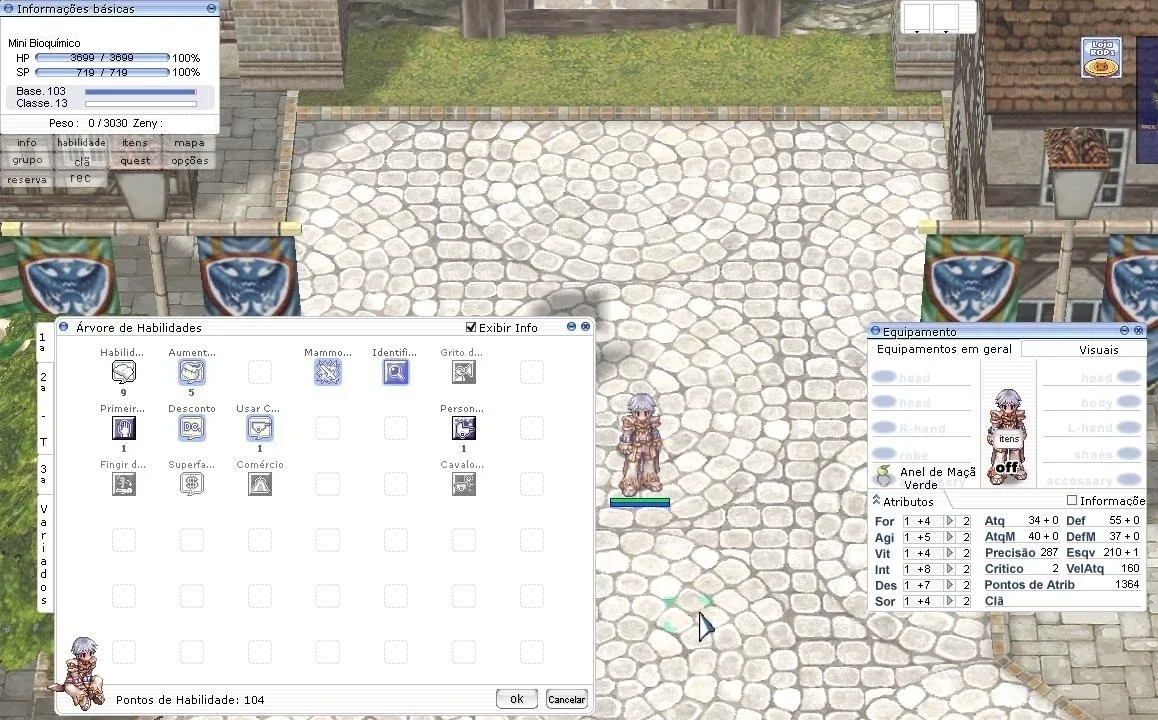Select the Usar C... skill icon
The width and height of the screenshot is (1158, 720).
tap(260, 428)
